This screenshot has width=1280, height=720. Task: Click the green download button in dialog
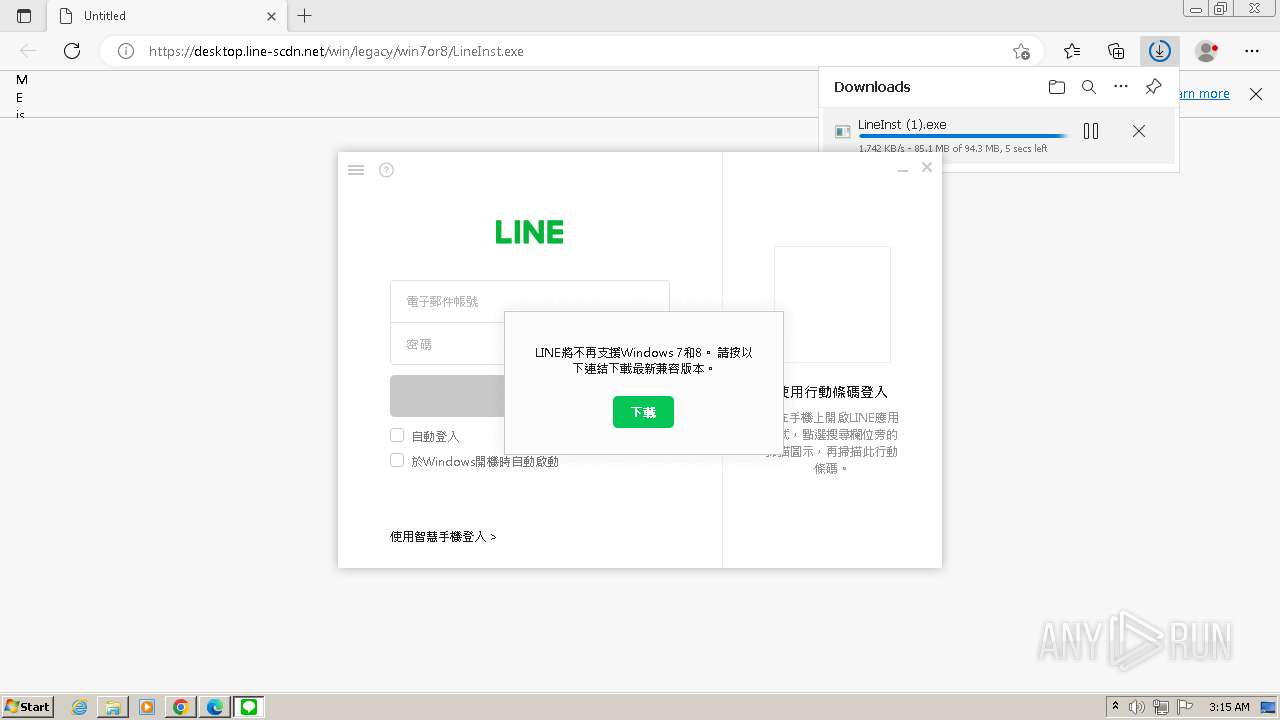pos(643,412)
